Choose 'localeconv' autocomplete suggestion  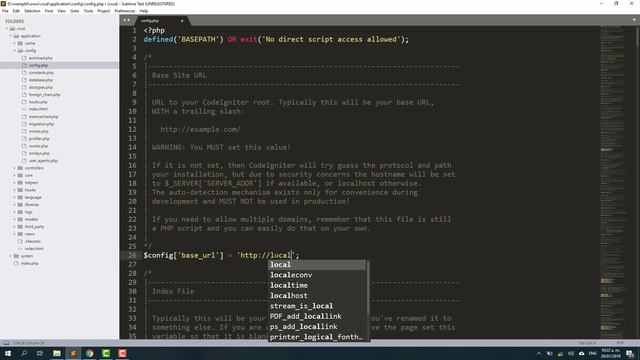click(317, 275)
